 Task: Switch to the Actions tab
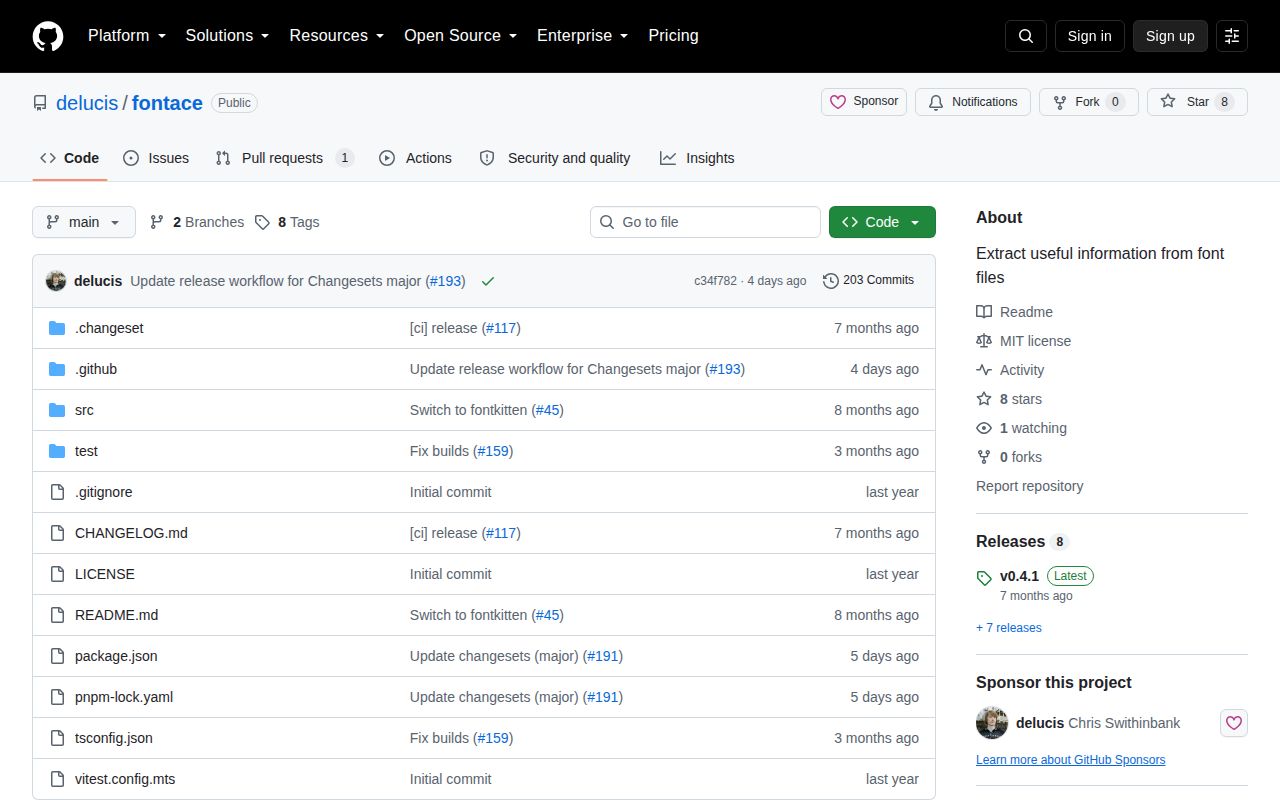coord(416,158)
